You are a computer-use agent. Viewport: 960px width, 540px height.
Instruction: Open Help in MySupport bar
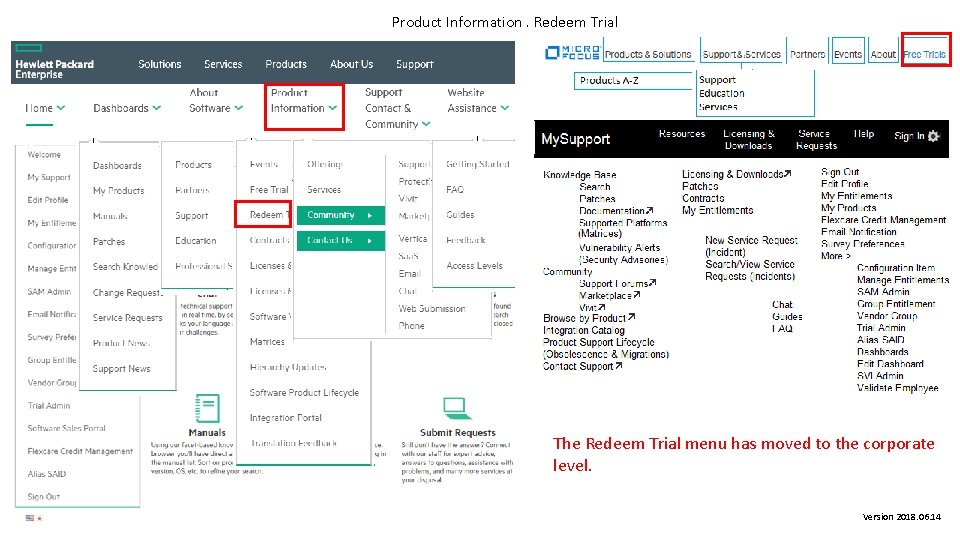[x=864, y=133]
